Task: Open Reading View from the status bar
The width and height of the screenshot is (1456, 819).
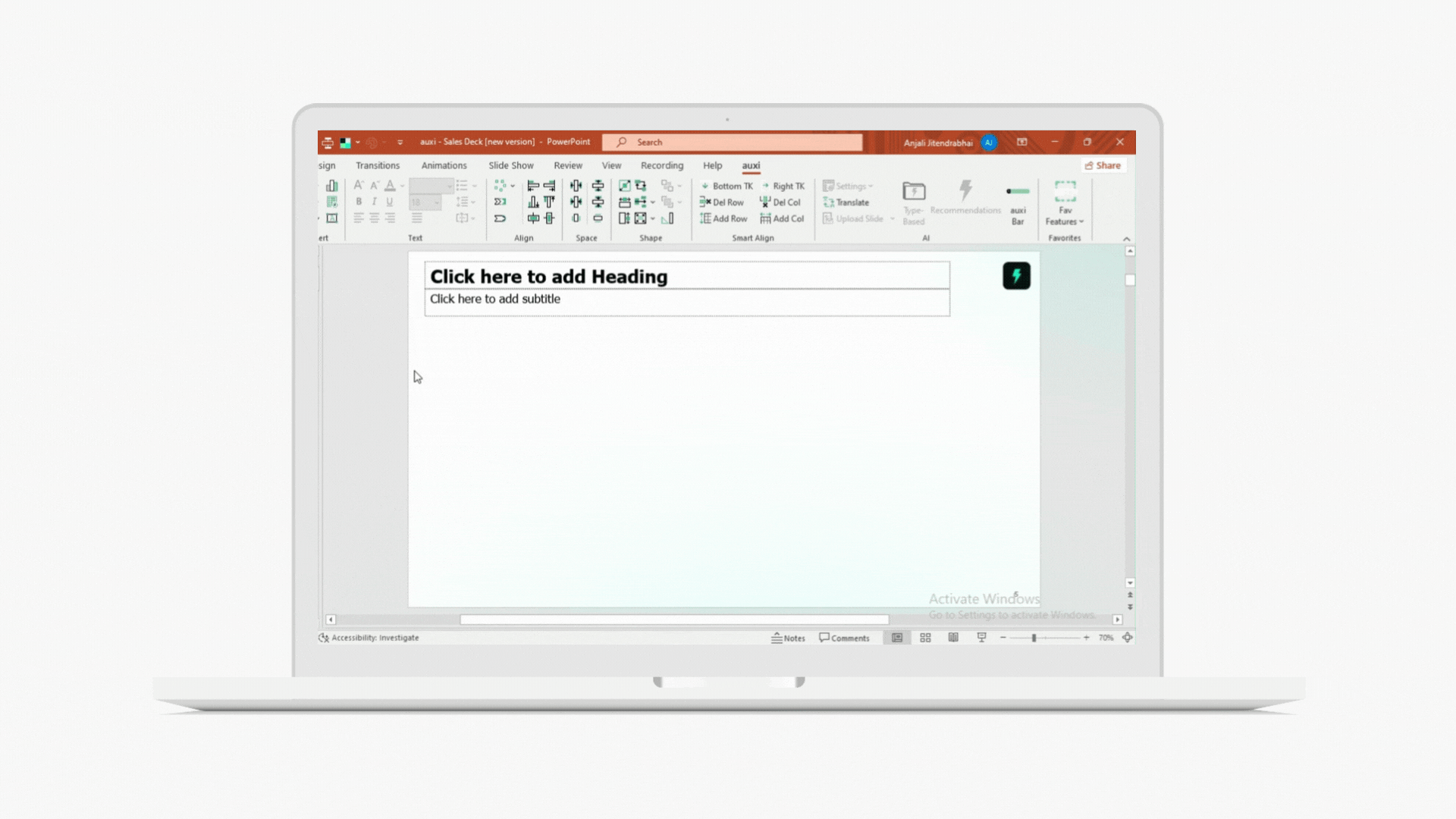Action: click(953, 638)
